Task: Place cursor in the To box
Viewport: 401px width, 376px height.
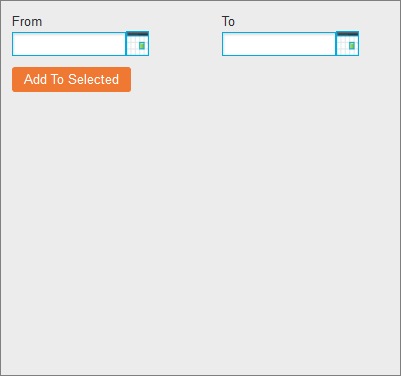Action: (x=279, y=44)
